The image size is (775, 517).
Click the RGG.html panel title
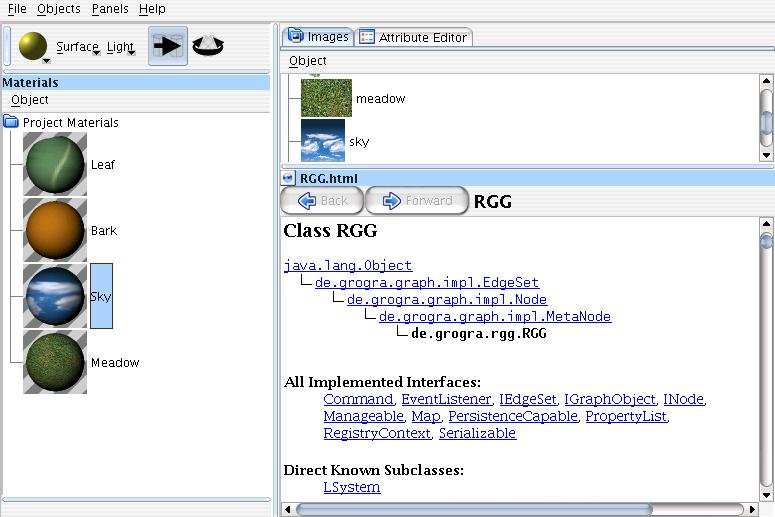tap(329, 178)
